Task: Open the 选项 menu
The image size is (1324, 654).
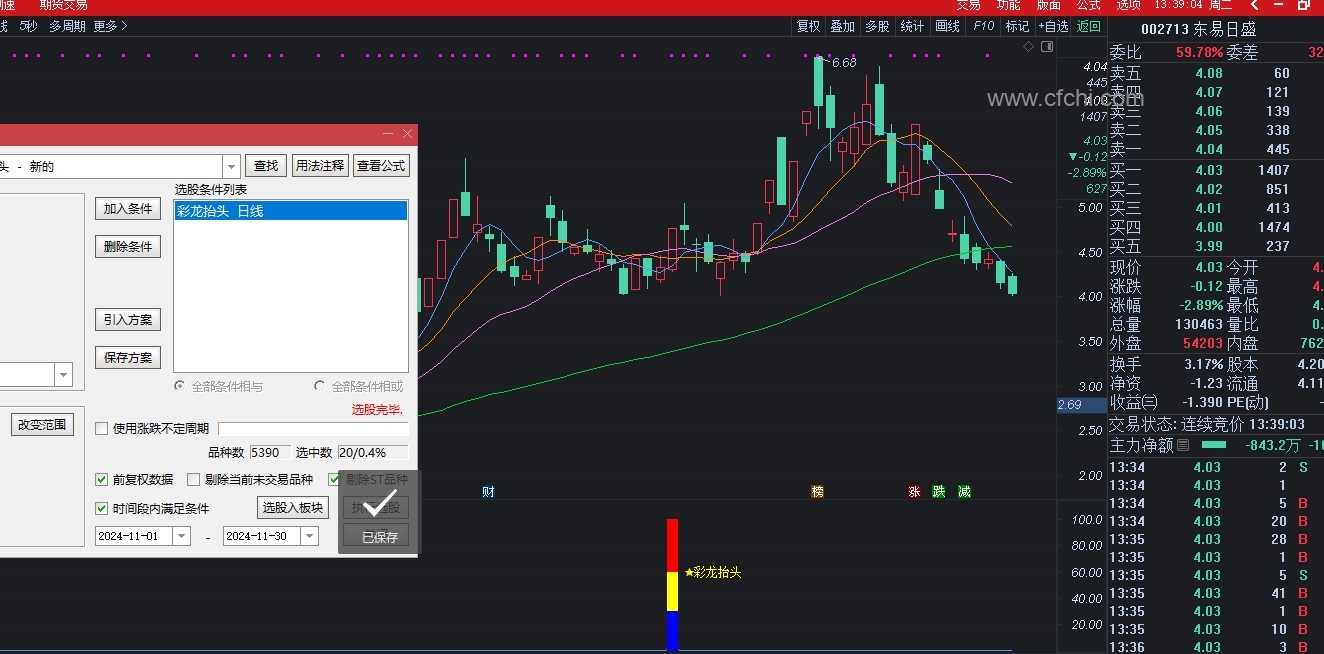Action: point(1128,6)
